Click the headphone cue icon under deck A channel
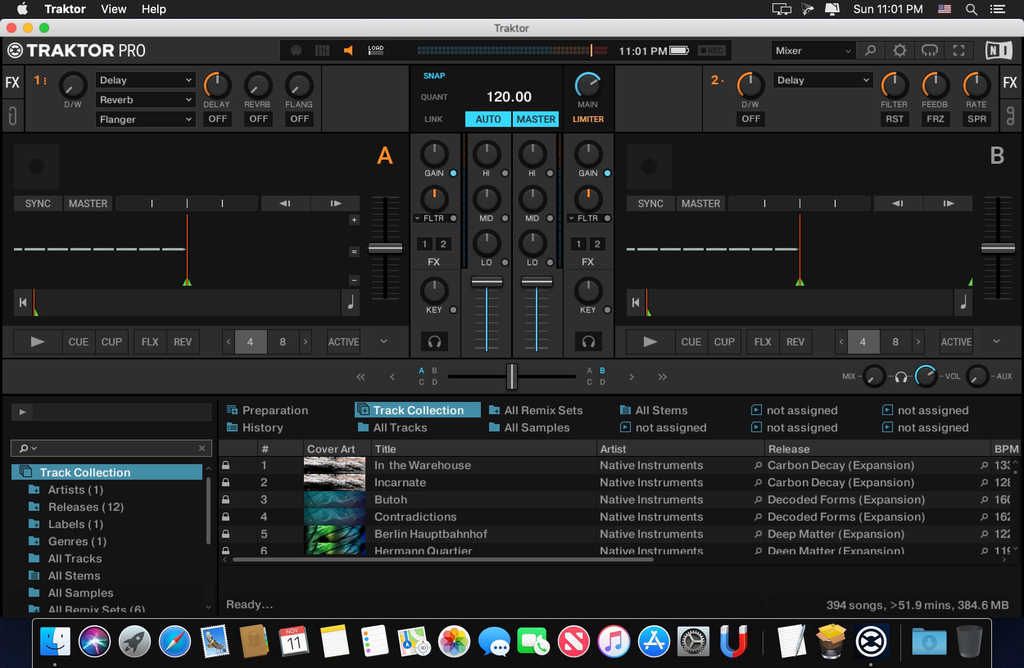 (x=434, y=342)
